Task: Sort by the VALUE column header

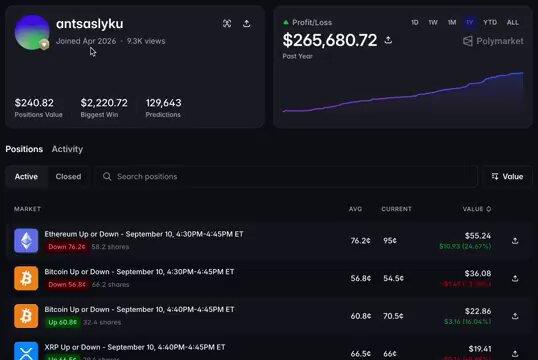Action: (x=477, y=209)
